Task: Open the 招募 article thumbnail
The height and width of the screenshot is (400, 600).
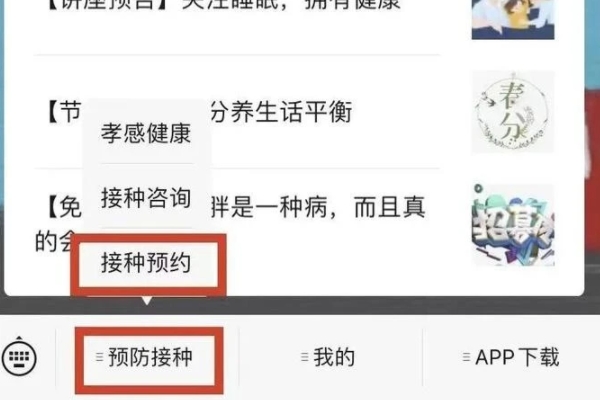Action: pos(513,225)
